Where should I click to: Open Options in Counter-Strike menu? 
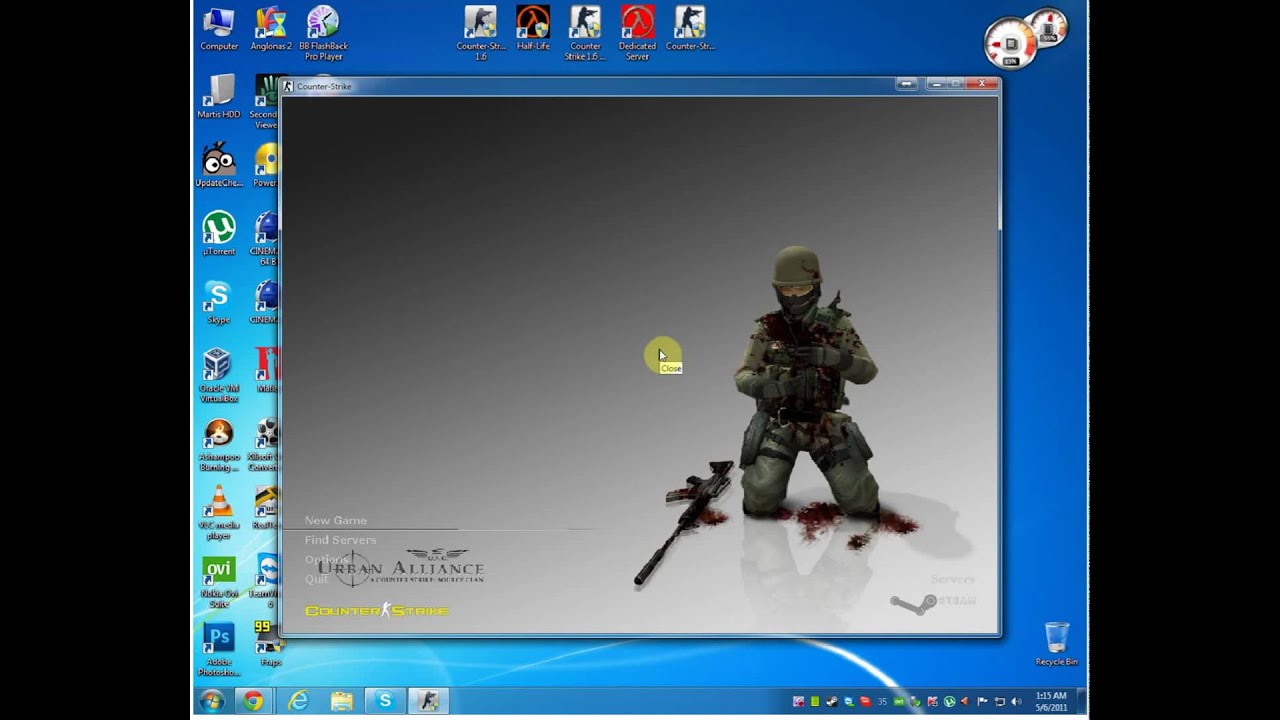click(x=326, y=559)
